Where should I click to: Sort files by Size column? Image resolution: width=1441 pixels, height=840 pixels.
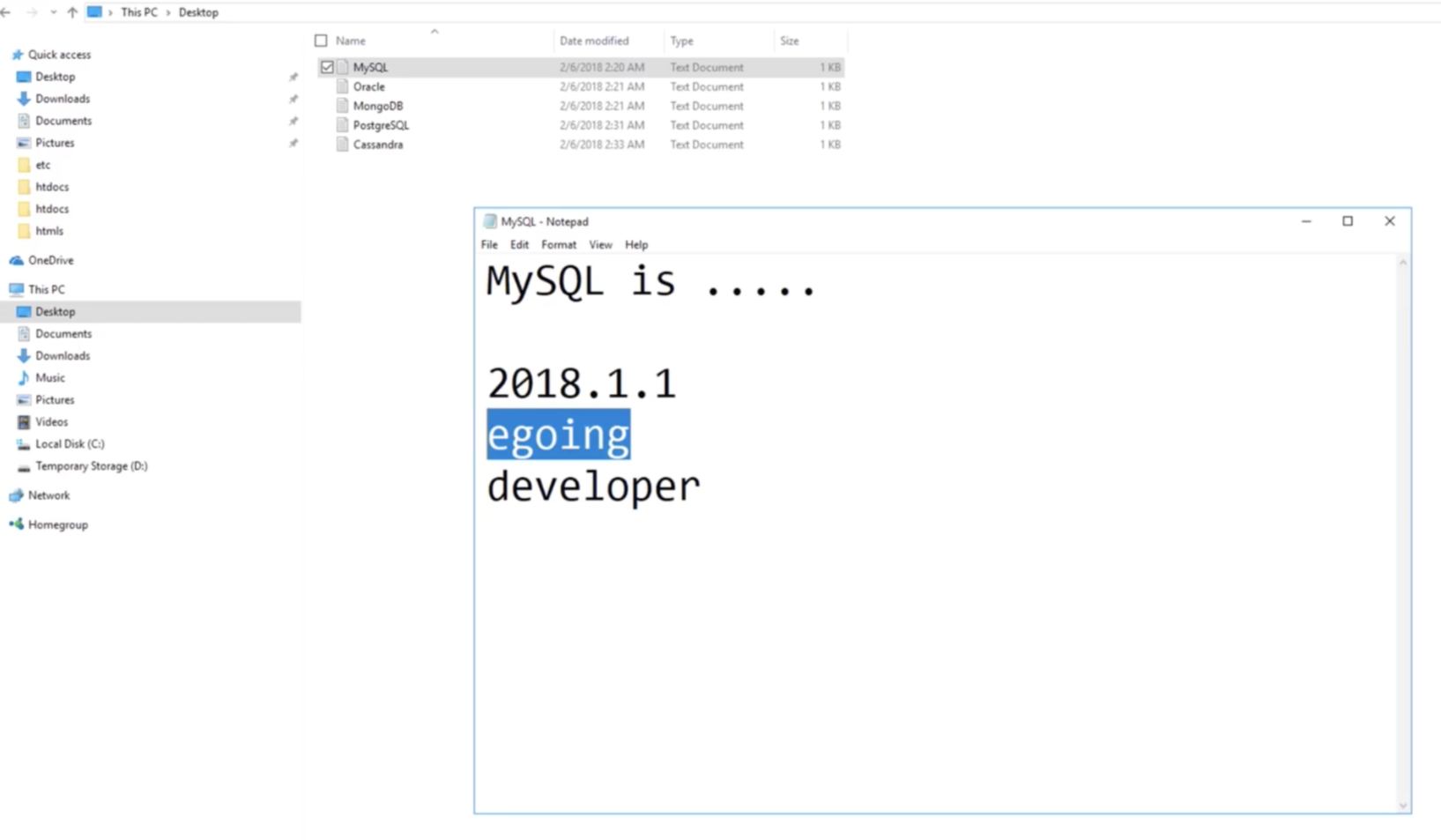pos(789,41)
